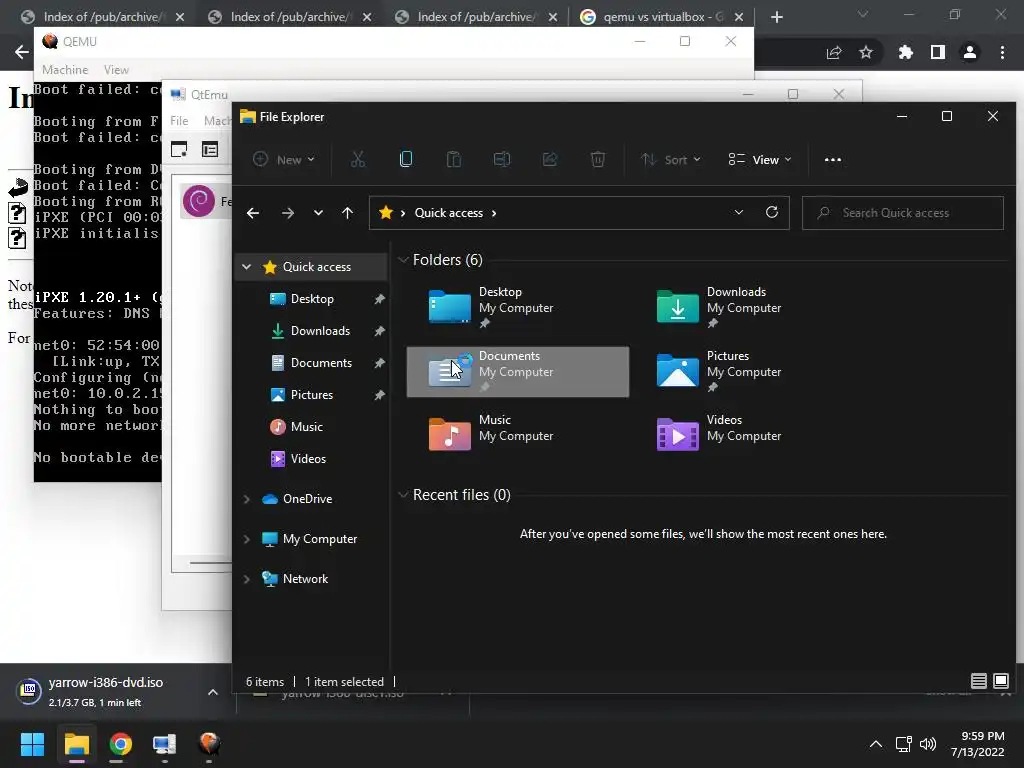Open the See more ellipsis menu
Viewport: 1024px width, 768px height.
pyautogui.click(x=833, y=159)
